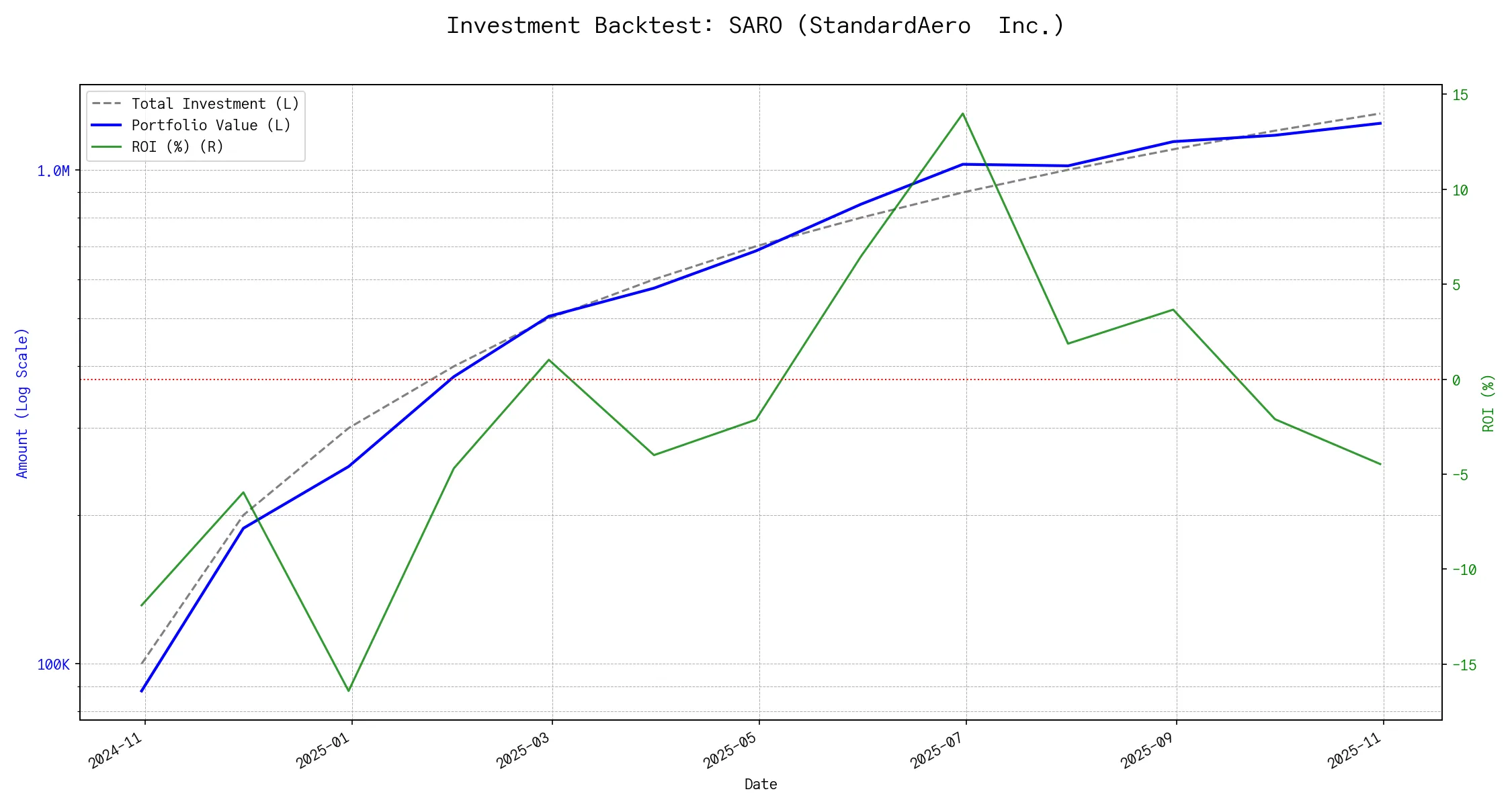Click the Date x-axis label
1512x806 pixels.
pyautogui.click(x=761, y=785)
